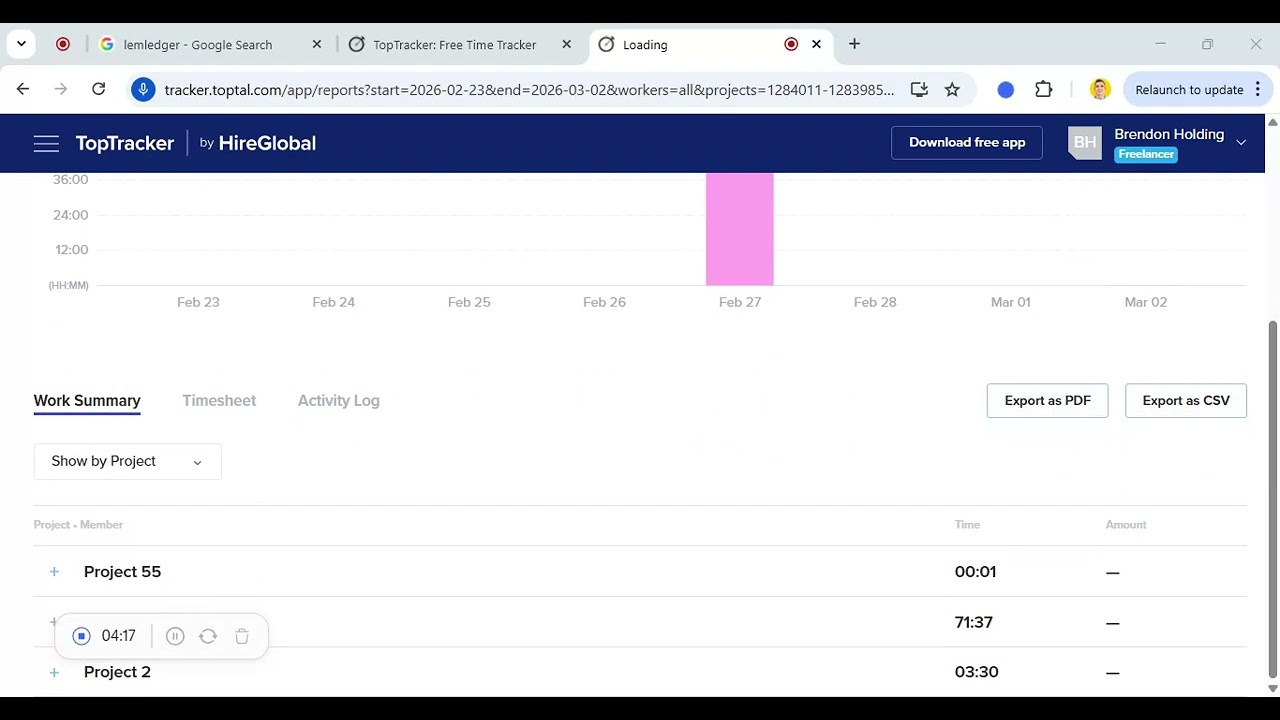Open the Brendon Holding account dropdown

tap(1241, 143)
